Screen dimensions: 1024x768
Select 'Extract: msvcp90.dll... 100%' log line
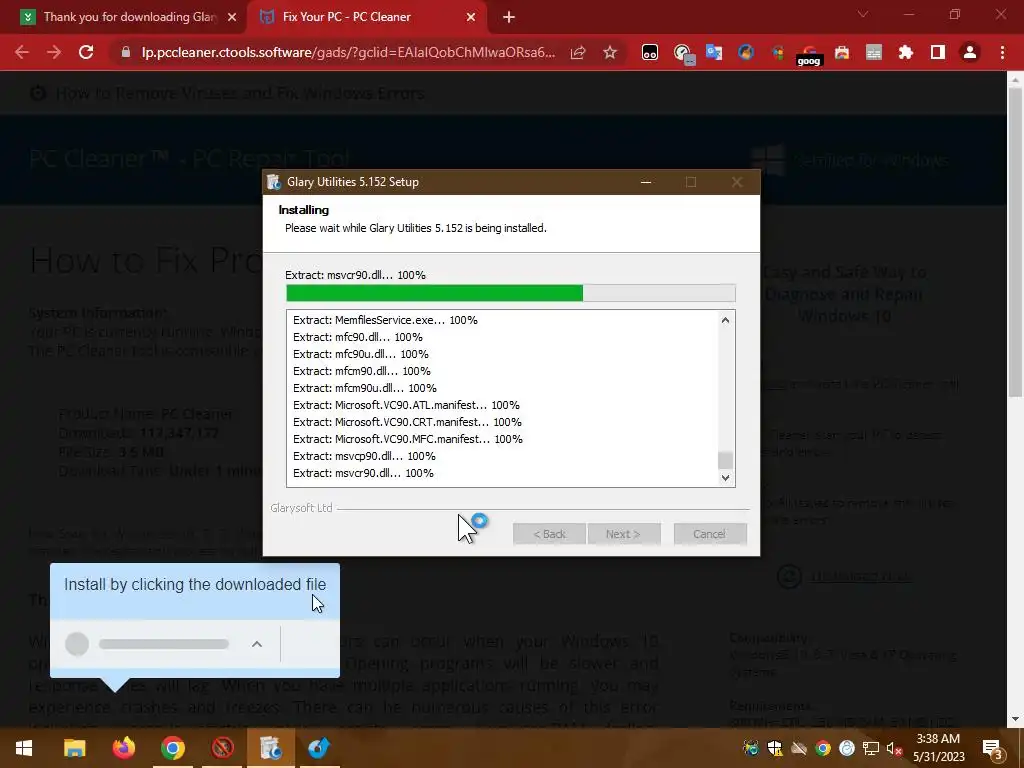tap(364, 456)
